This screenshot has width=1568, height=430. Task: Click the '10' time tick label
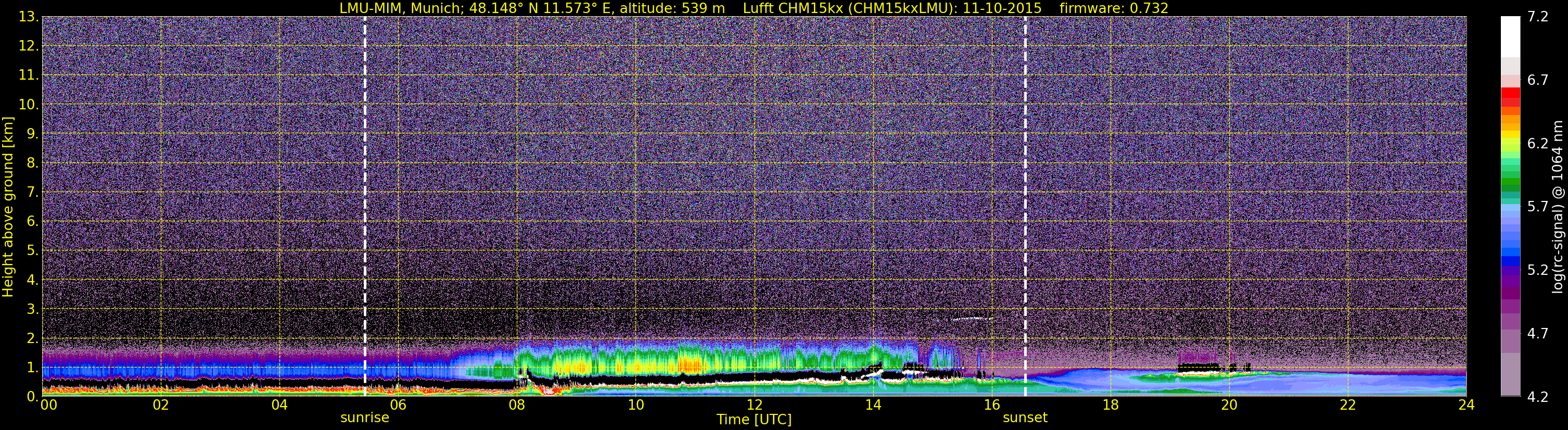[x=635, y=405]
